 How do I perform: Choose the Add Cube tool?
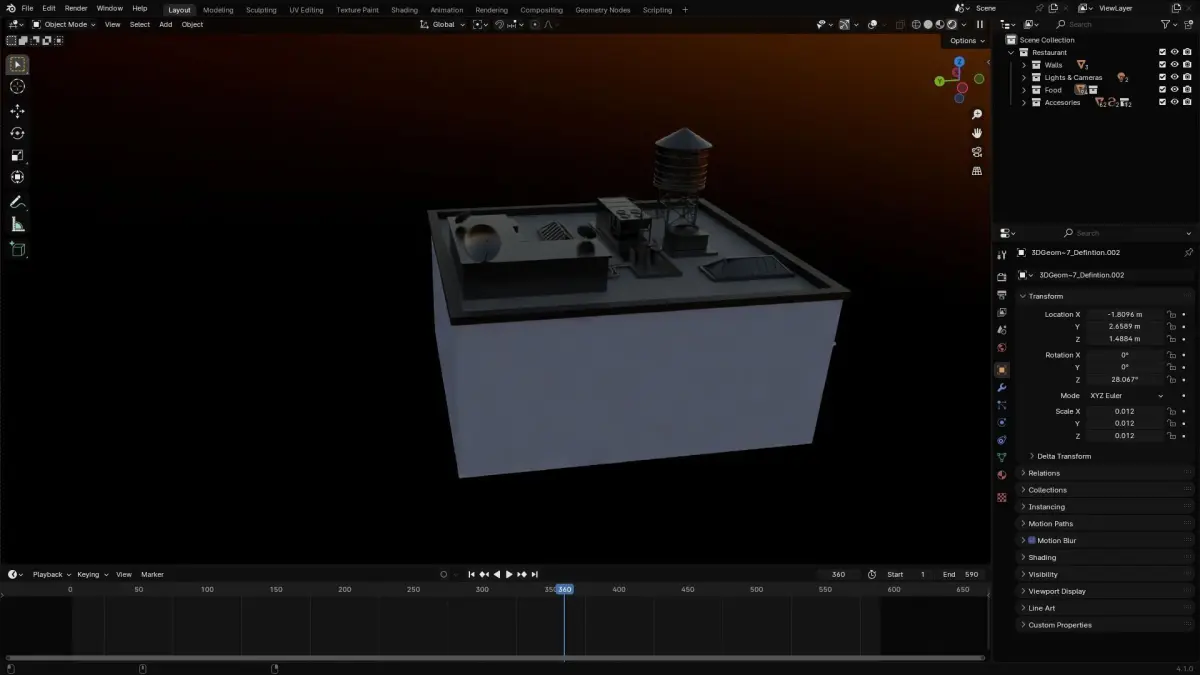(x=17, y=248)
